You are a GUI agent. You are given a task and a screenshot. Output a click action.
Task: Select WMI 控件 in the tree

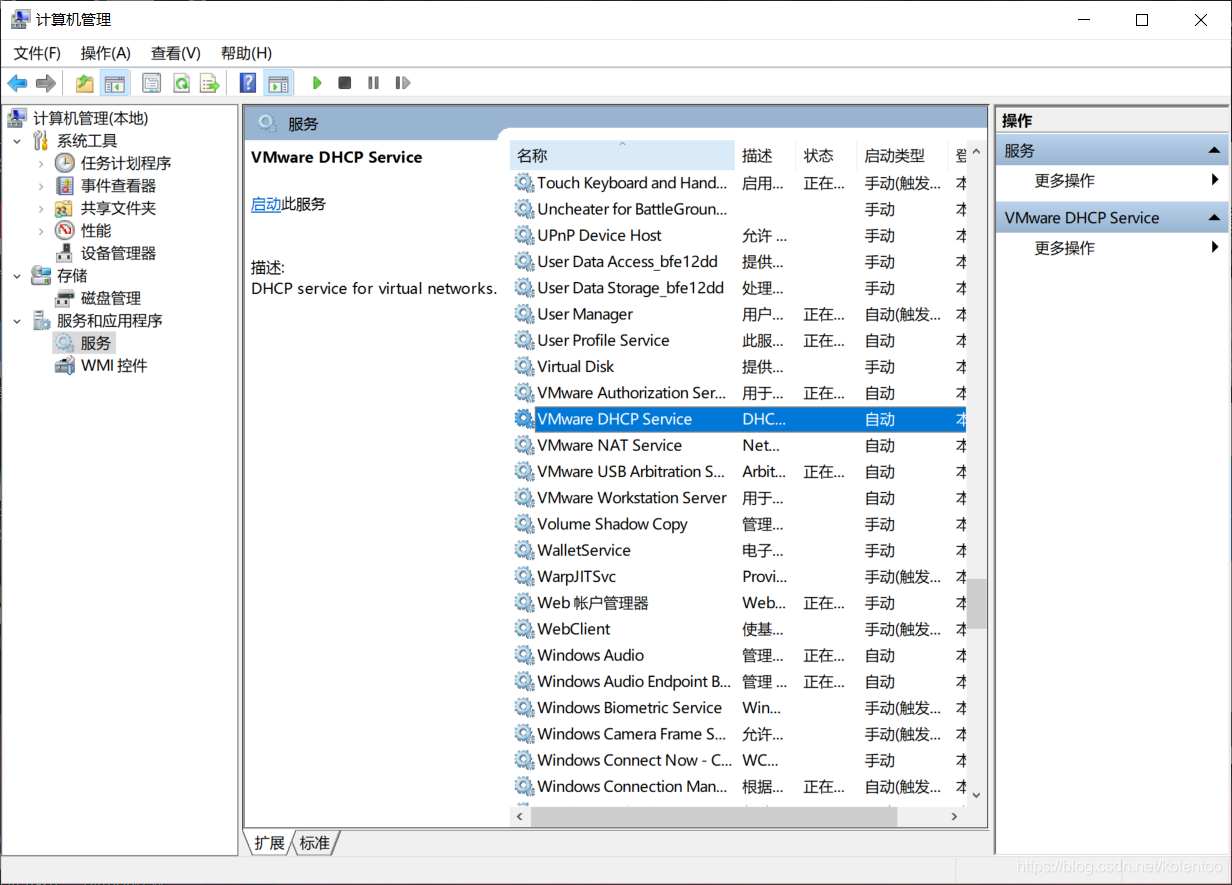[x=114, y=366]
